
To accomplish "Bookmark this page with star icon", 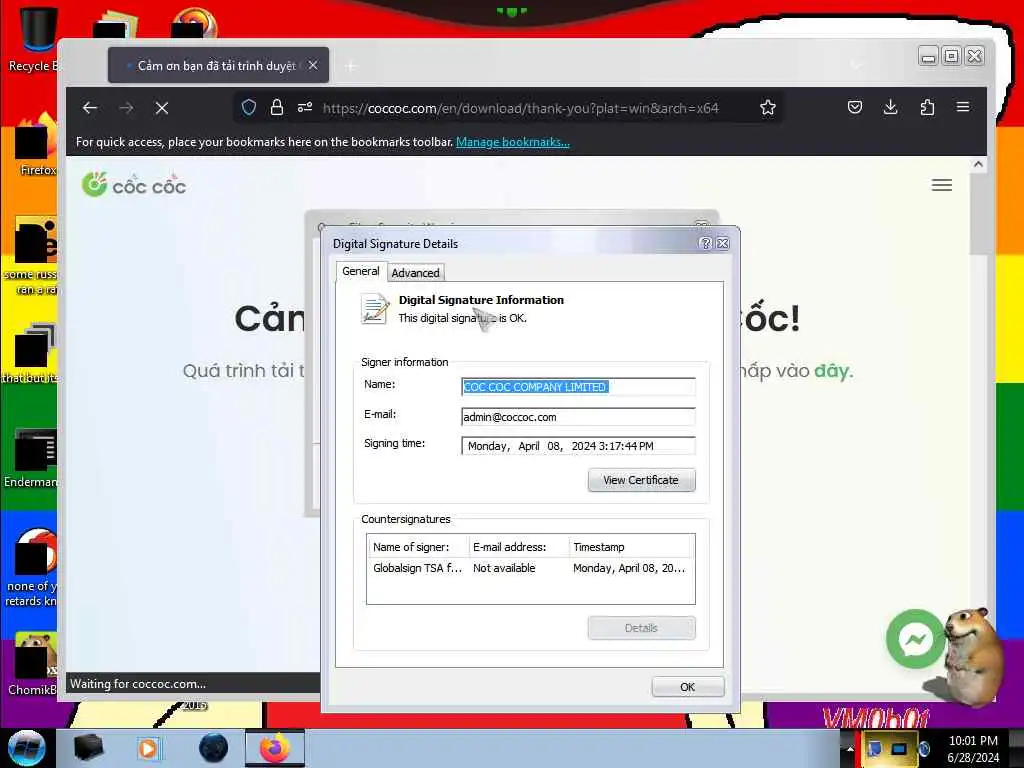I will click(x=768, y=108).
